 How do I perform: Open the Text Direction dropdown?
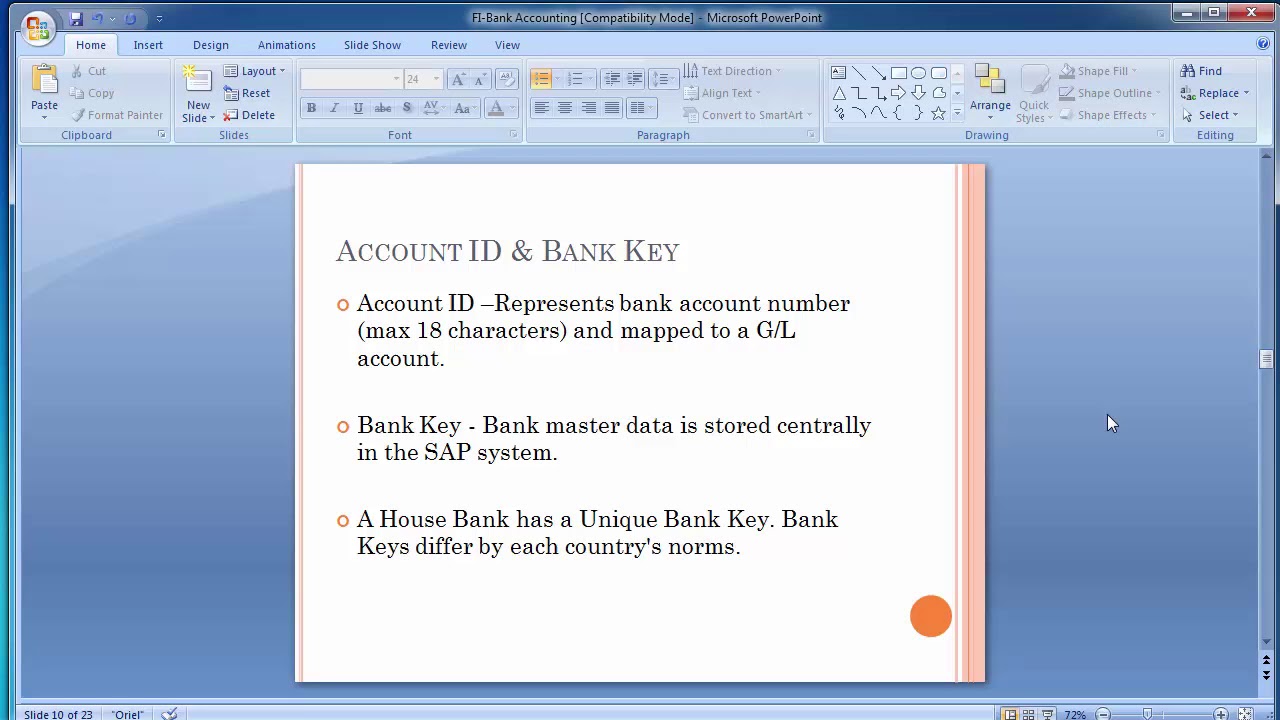[733, 71]
